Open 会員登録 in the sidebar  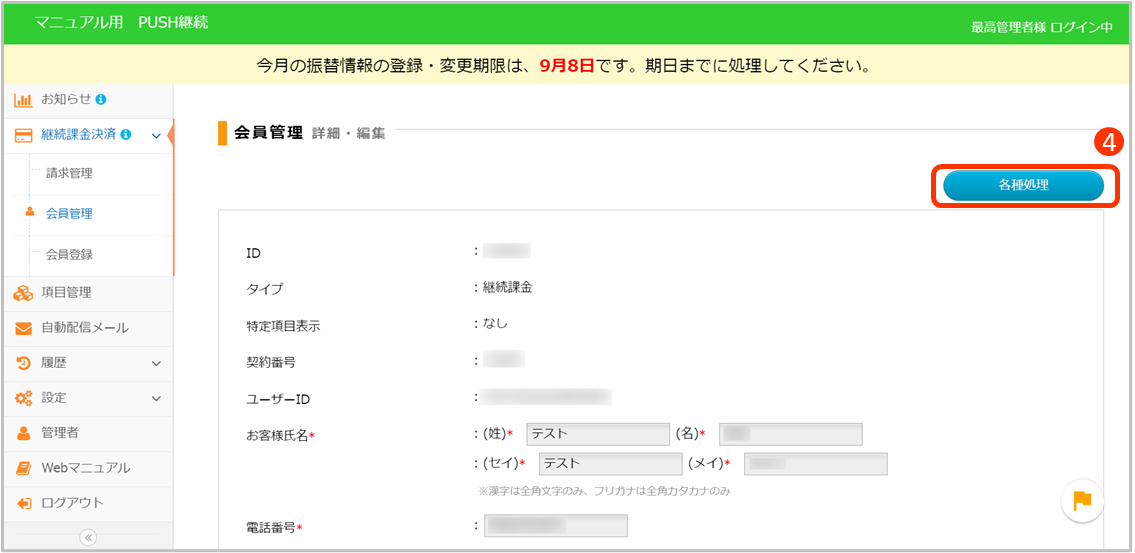coord(69,254)
